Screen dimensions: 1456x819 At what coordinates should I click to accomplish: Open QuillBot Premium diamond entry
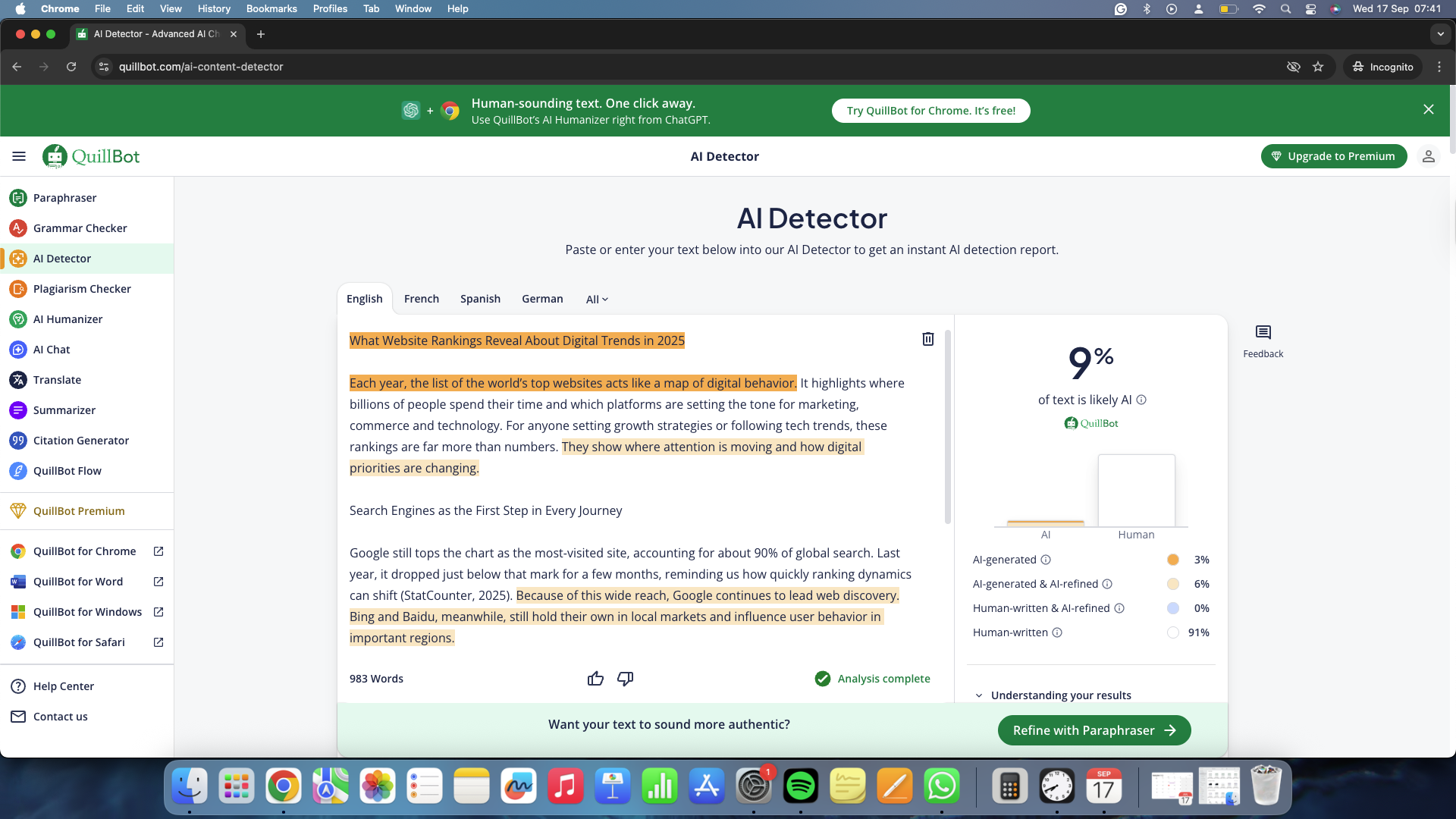[86, 511]
